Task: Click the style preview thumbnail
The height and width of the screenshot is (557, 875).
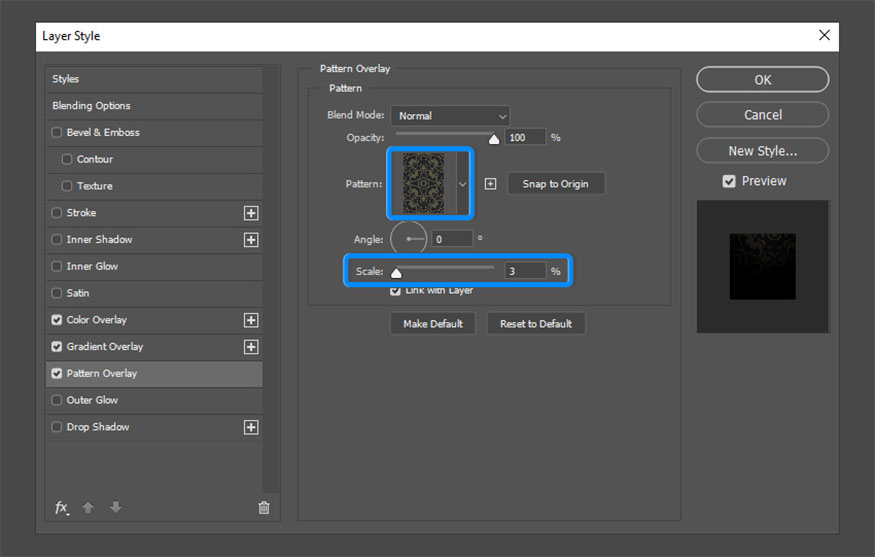Action: coord(762,266)
